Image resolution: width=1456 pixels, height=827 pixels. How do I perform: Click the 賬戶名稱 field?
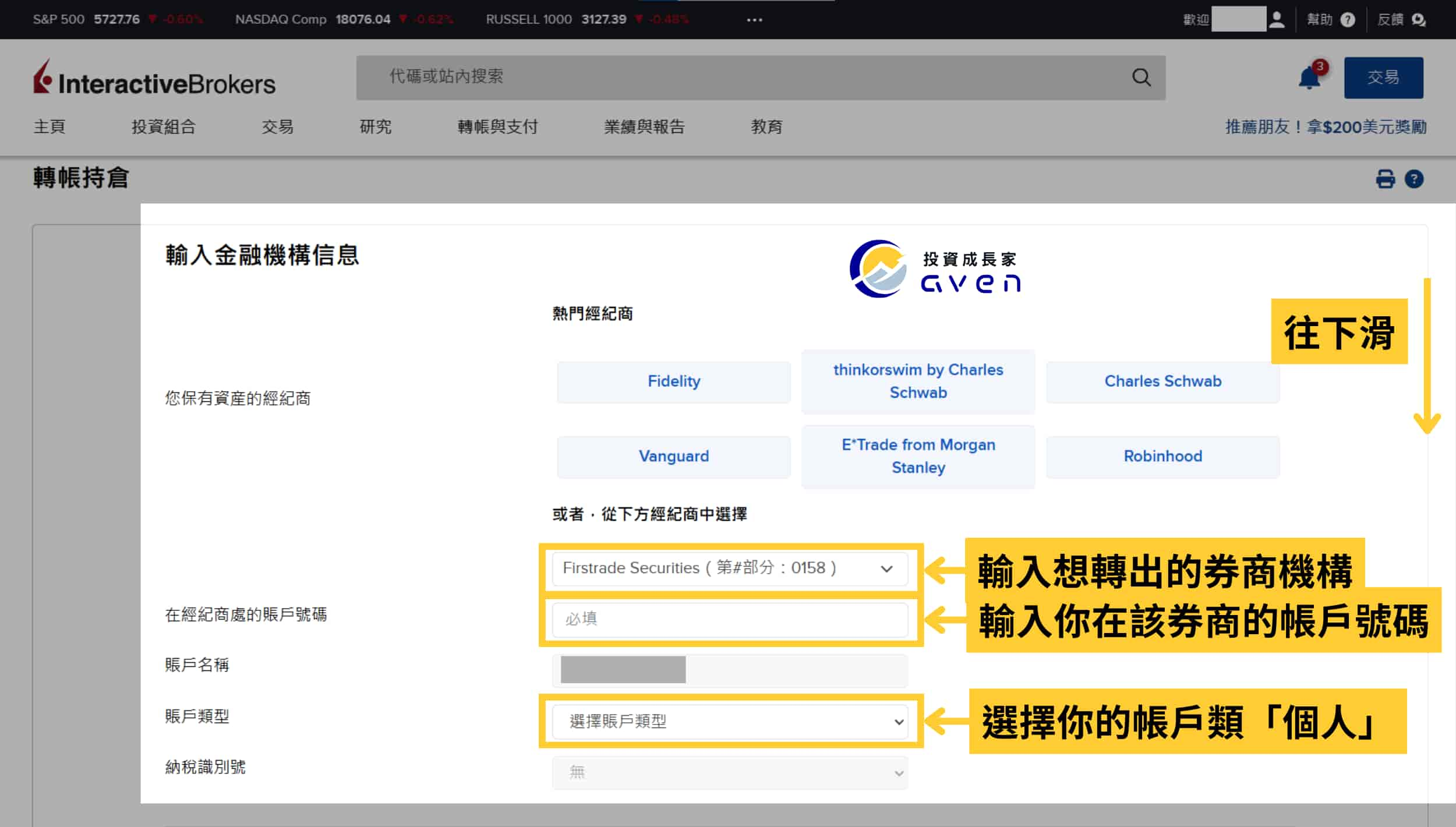(x=730, y=670)
